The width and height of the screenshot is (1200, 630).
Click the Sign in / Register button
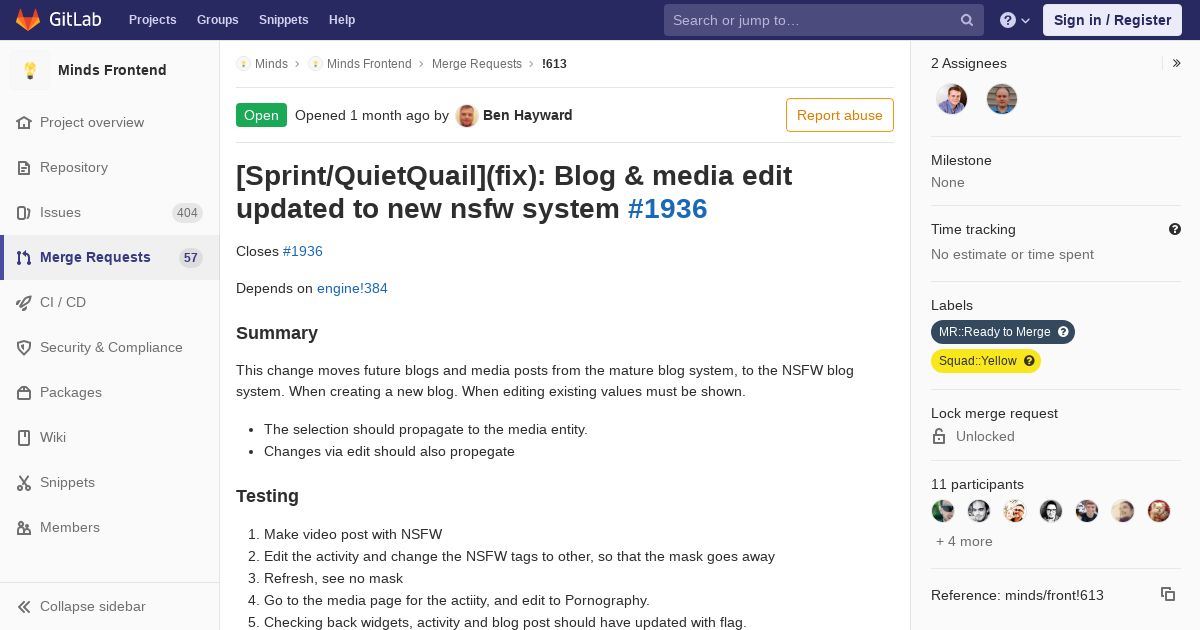pyautogui.click(x=1112, y=20)
